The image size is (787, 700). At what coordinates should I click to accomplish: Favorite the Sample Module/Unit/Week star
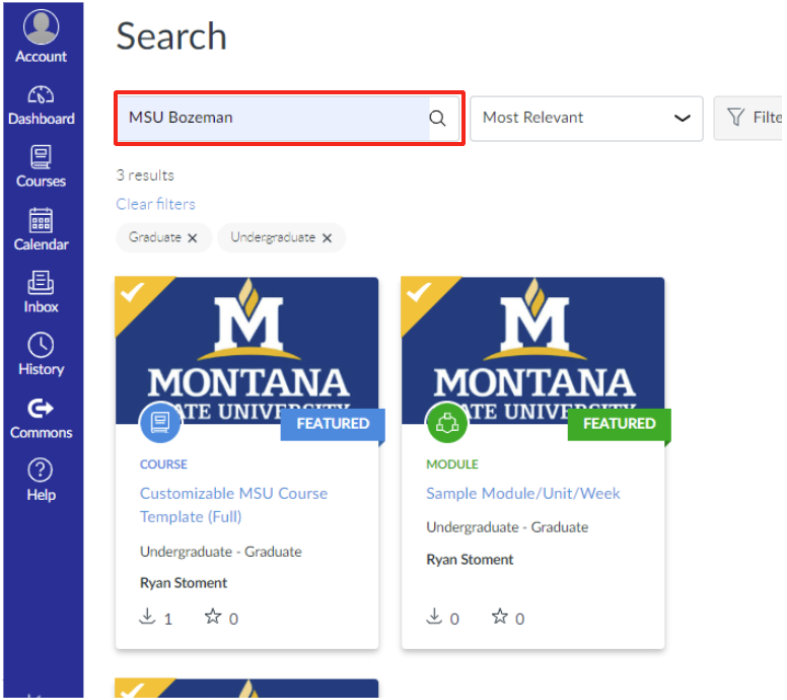(499, 617)
